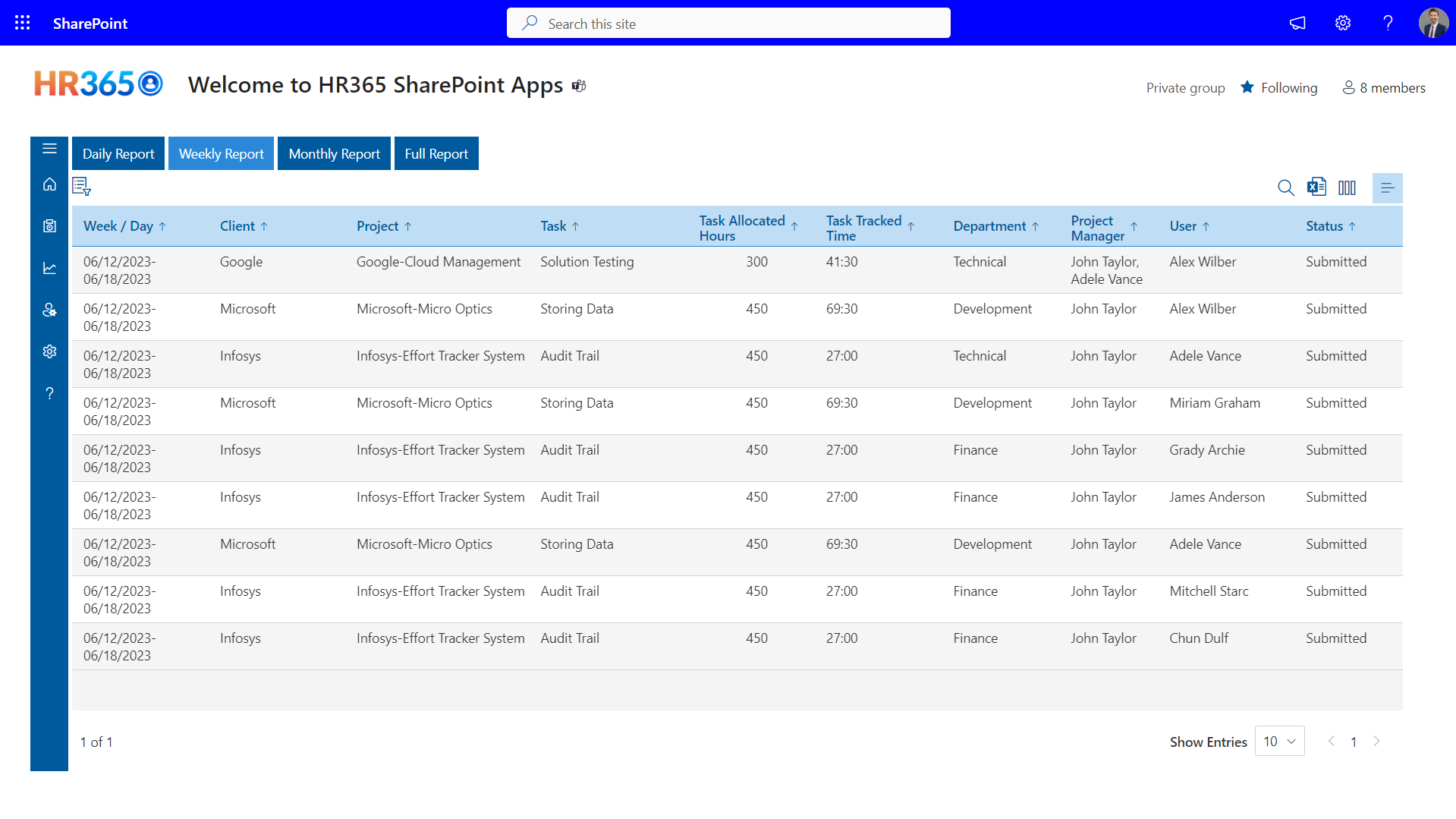Switch to the Daily Report tab
The width and height of the screenshot is (1456, 819).
(x=118, y=153)
